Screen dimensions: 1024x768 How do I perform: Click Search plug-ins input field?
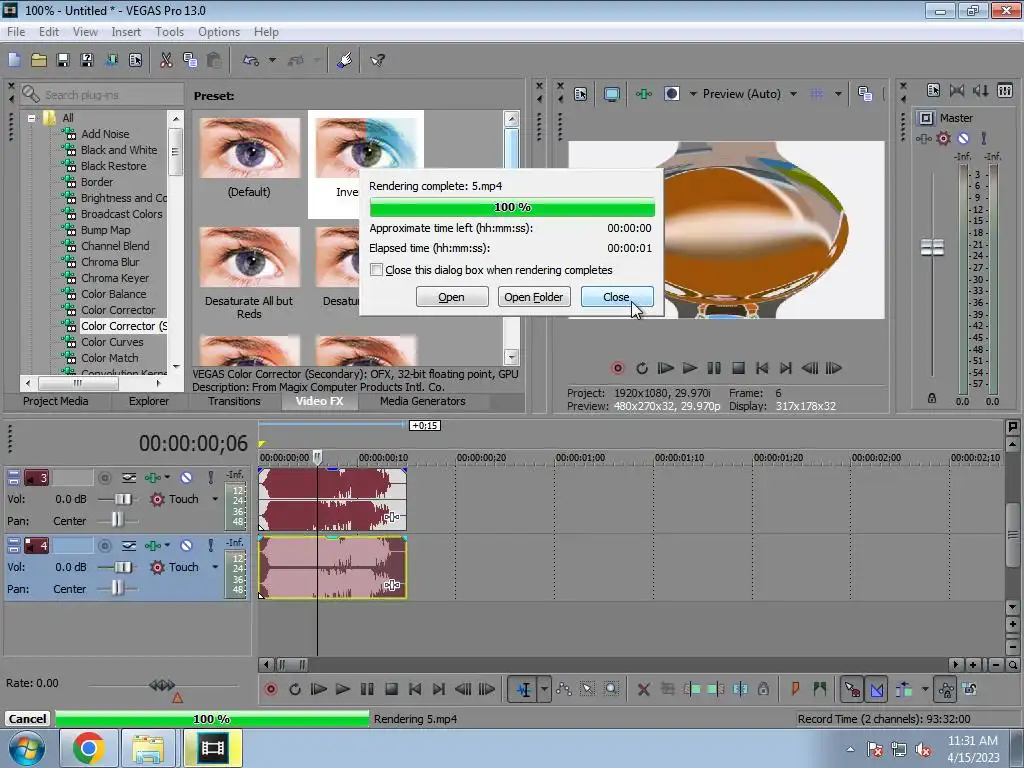point(111,95)
